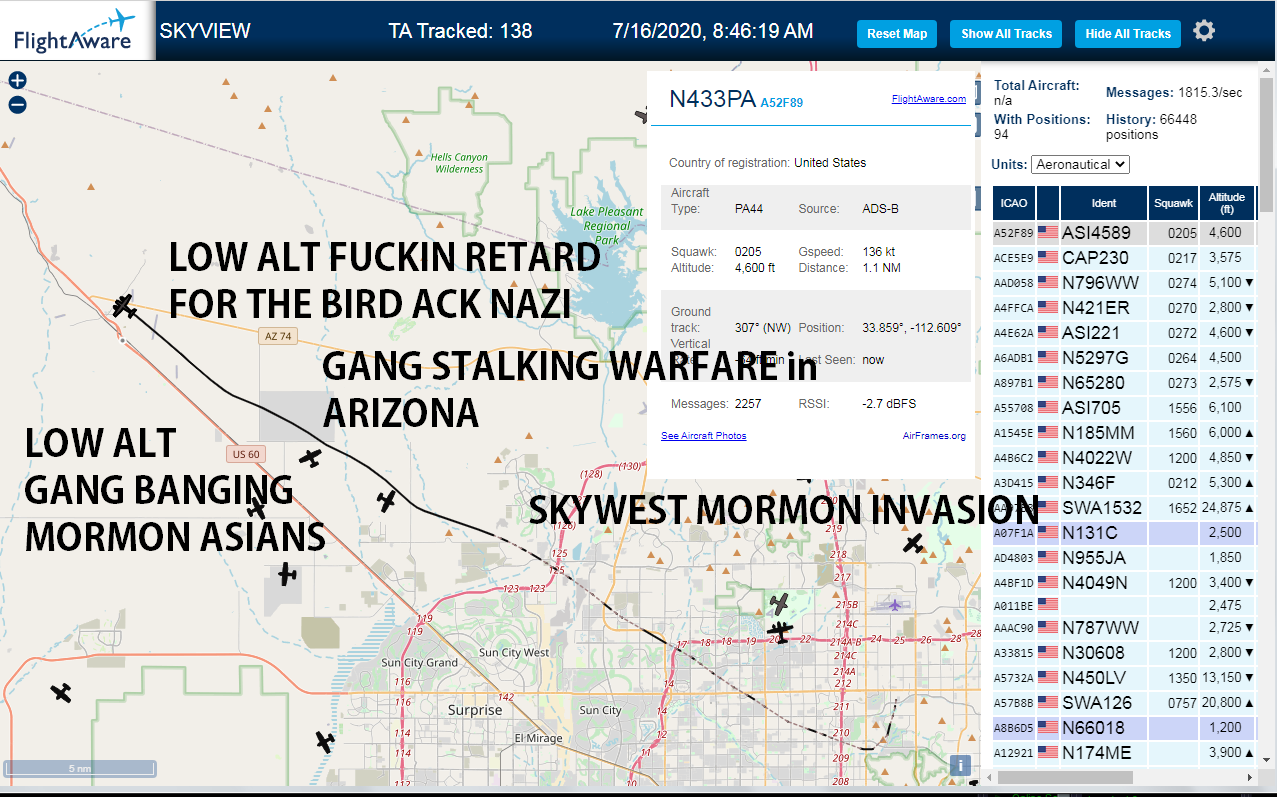1277x797 pixels.
Task: Sort table by Altitude (ft) column header
Action: coord(1227,203)
